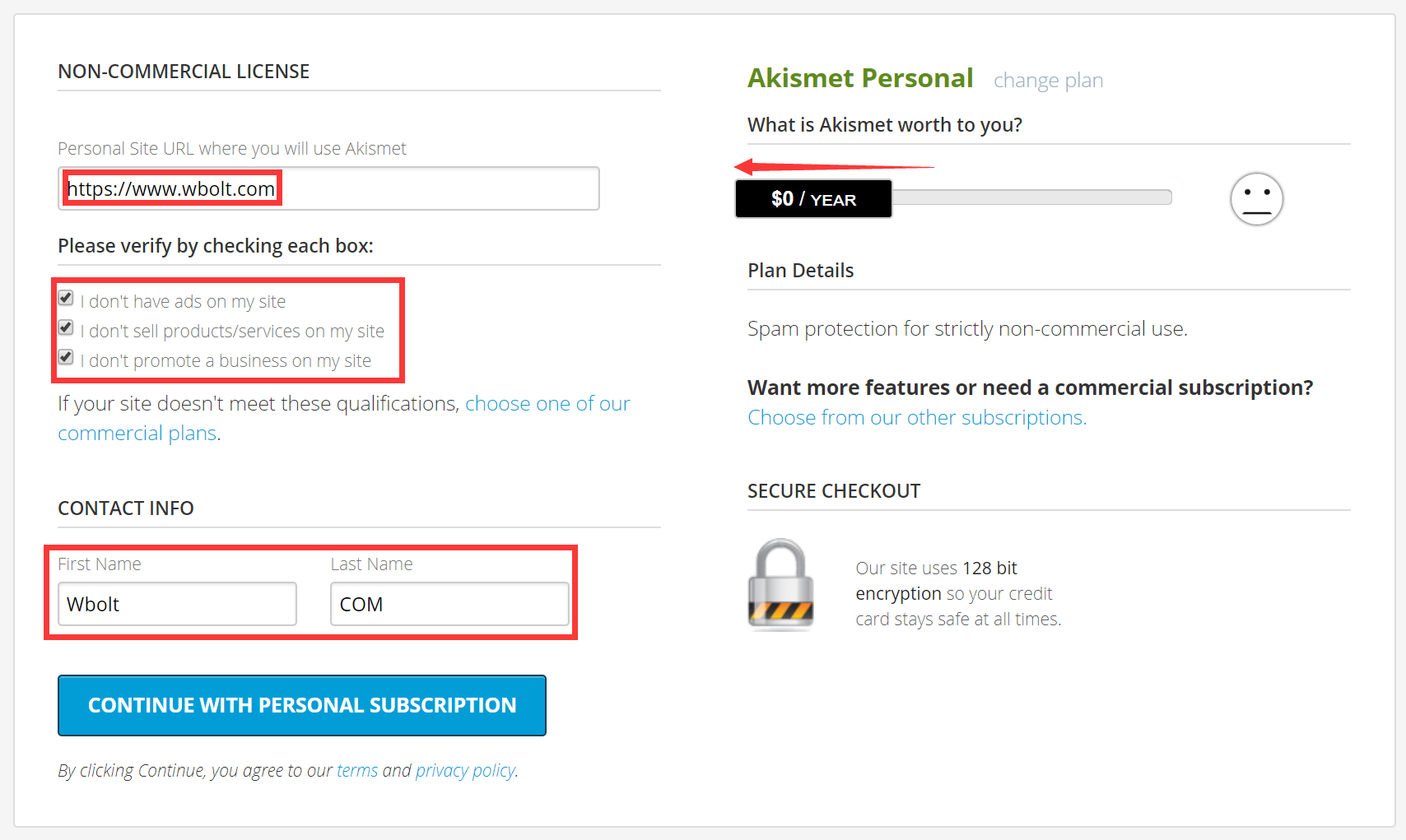The width and height of the screenshot is (1406, 840).
Task: Open "Choose from our other subscriptions" link
Action: pos(917,418)
